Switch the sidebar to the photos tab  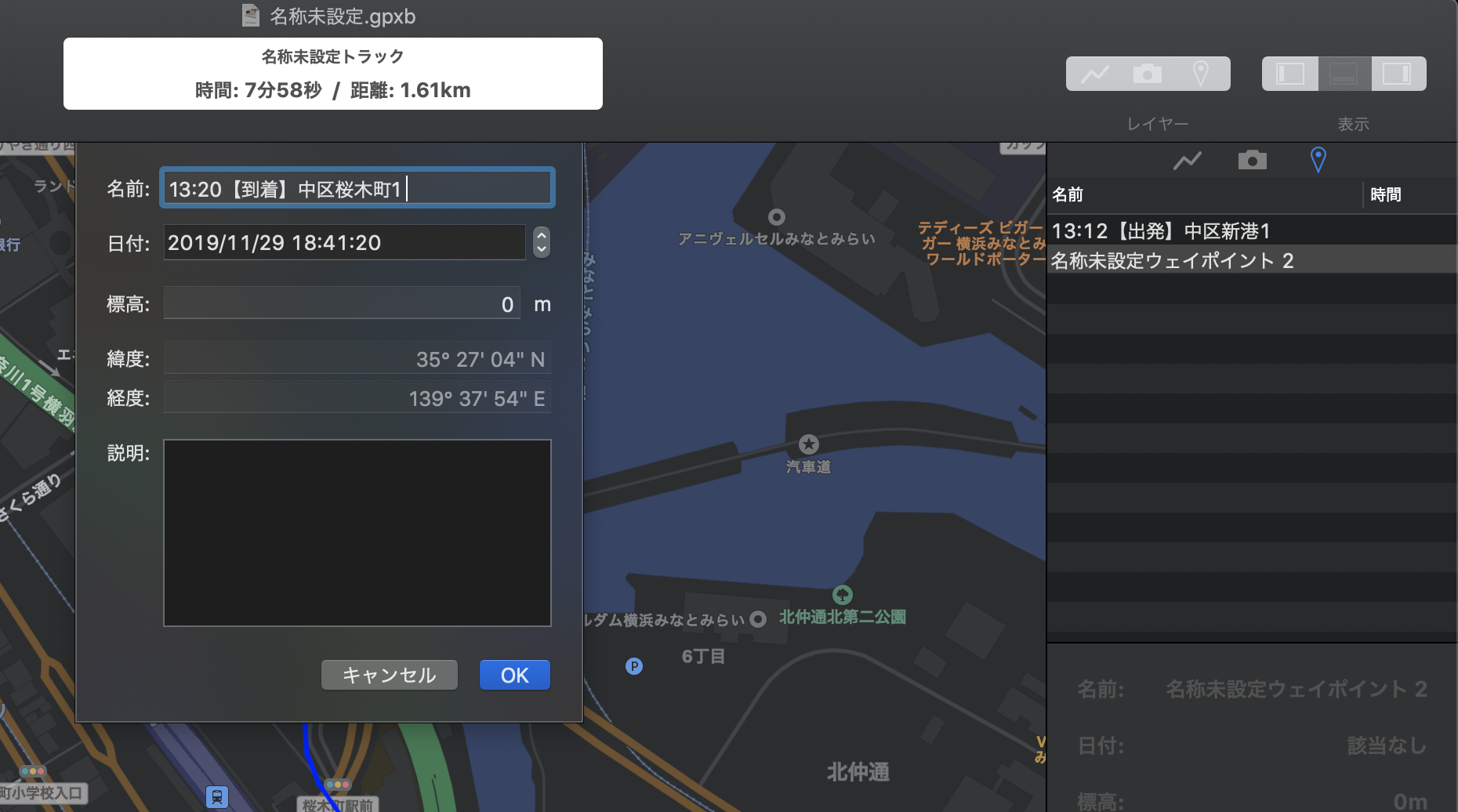tap(1252, 161)
